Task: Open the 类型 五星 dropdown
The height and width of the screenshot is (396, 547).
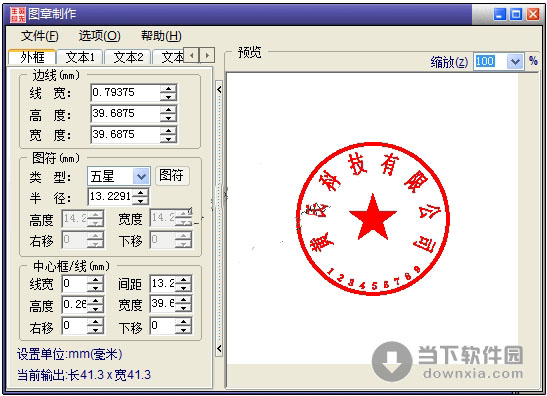Action: (x=141, y=176)
